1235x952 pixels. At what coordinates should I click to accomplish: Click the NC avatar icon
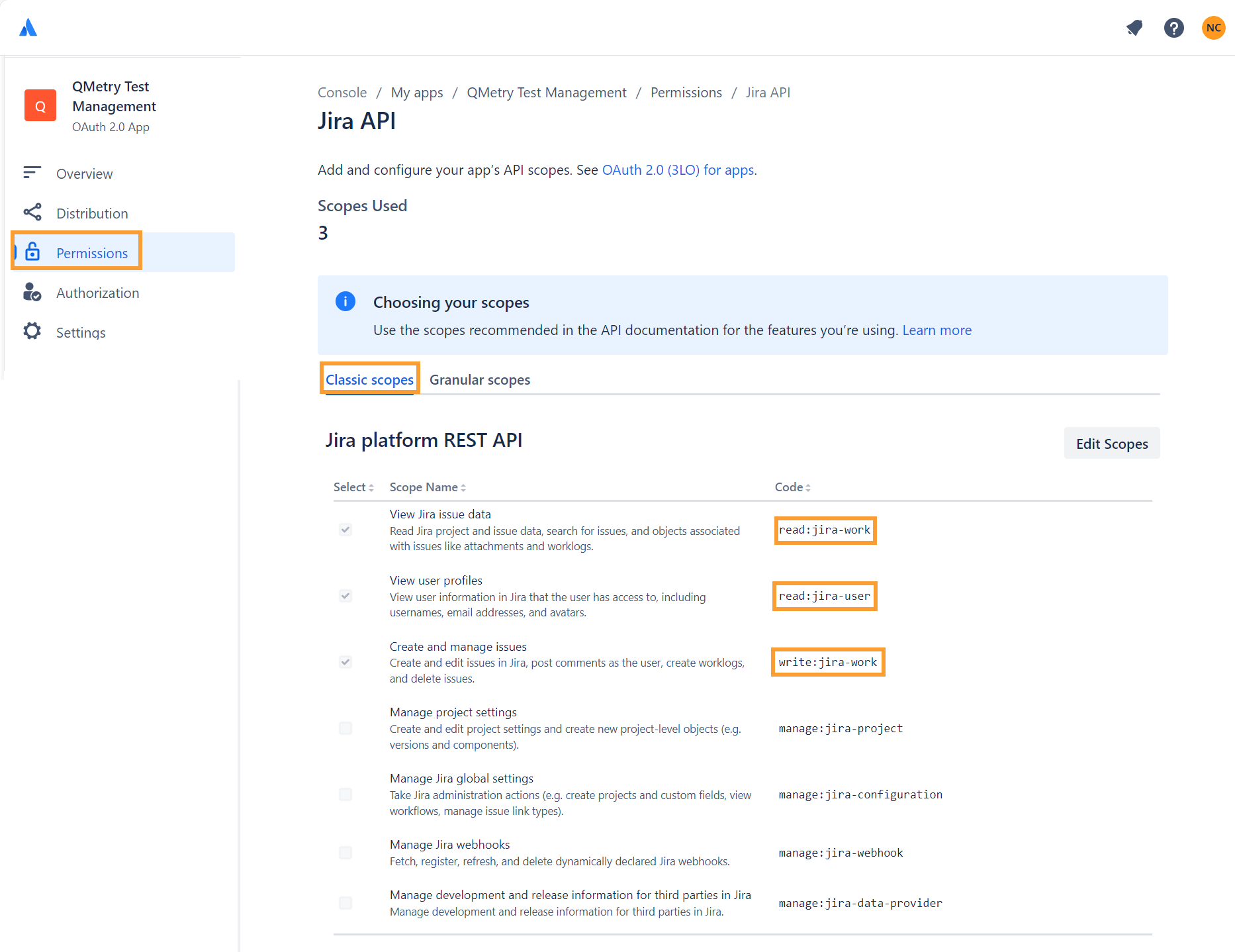(1214, 27)
